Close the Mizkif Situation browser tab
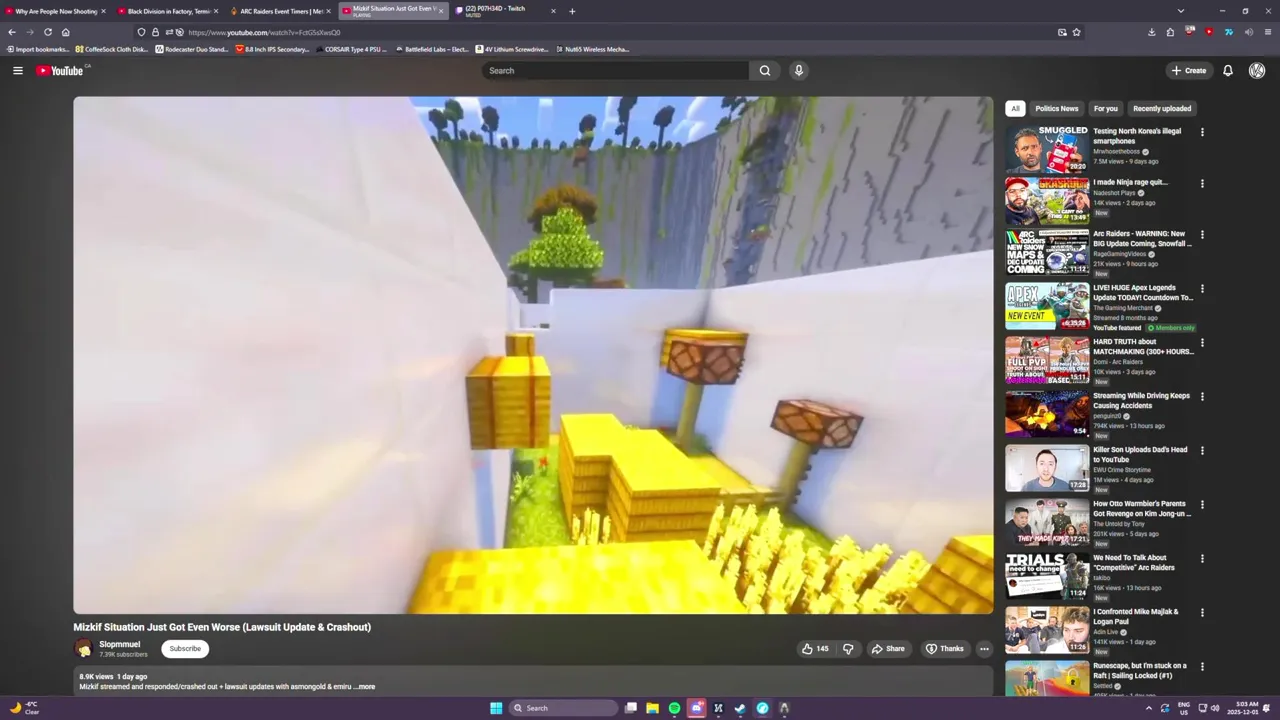The height and width of the screenshot is (720, 1280). click(x=440, y=11)
